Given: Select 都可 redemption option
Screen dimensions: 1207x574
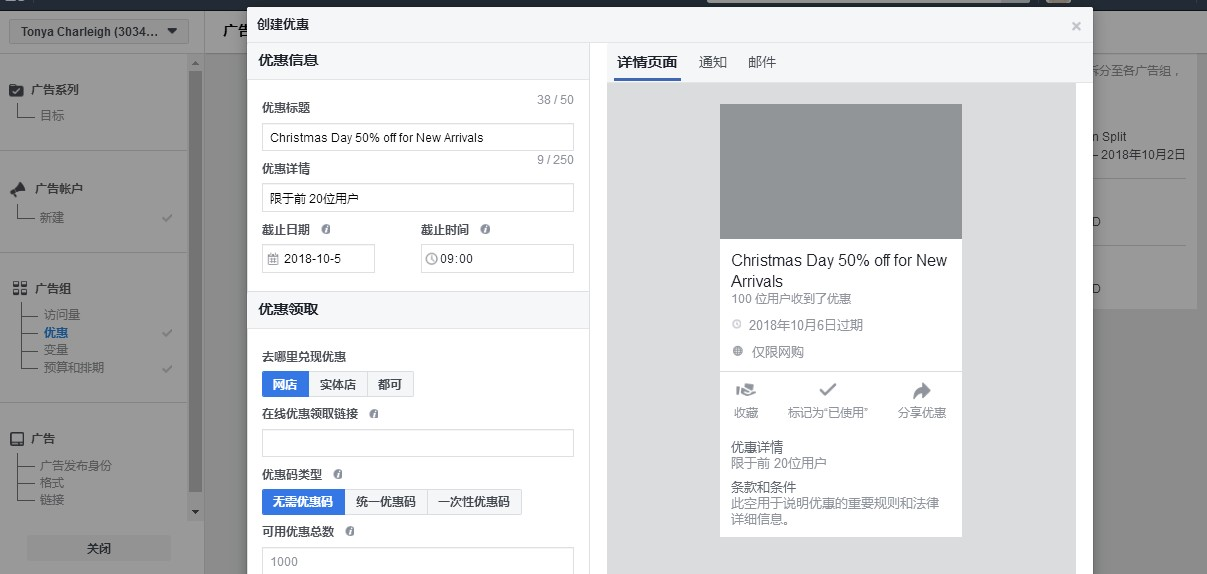Looking at the screenshot, I should (x=389, y=385).
